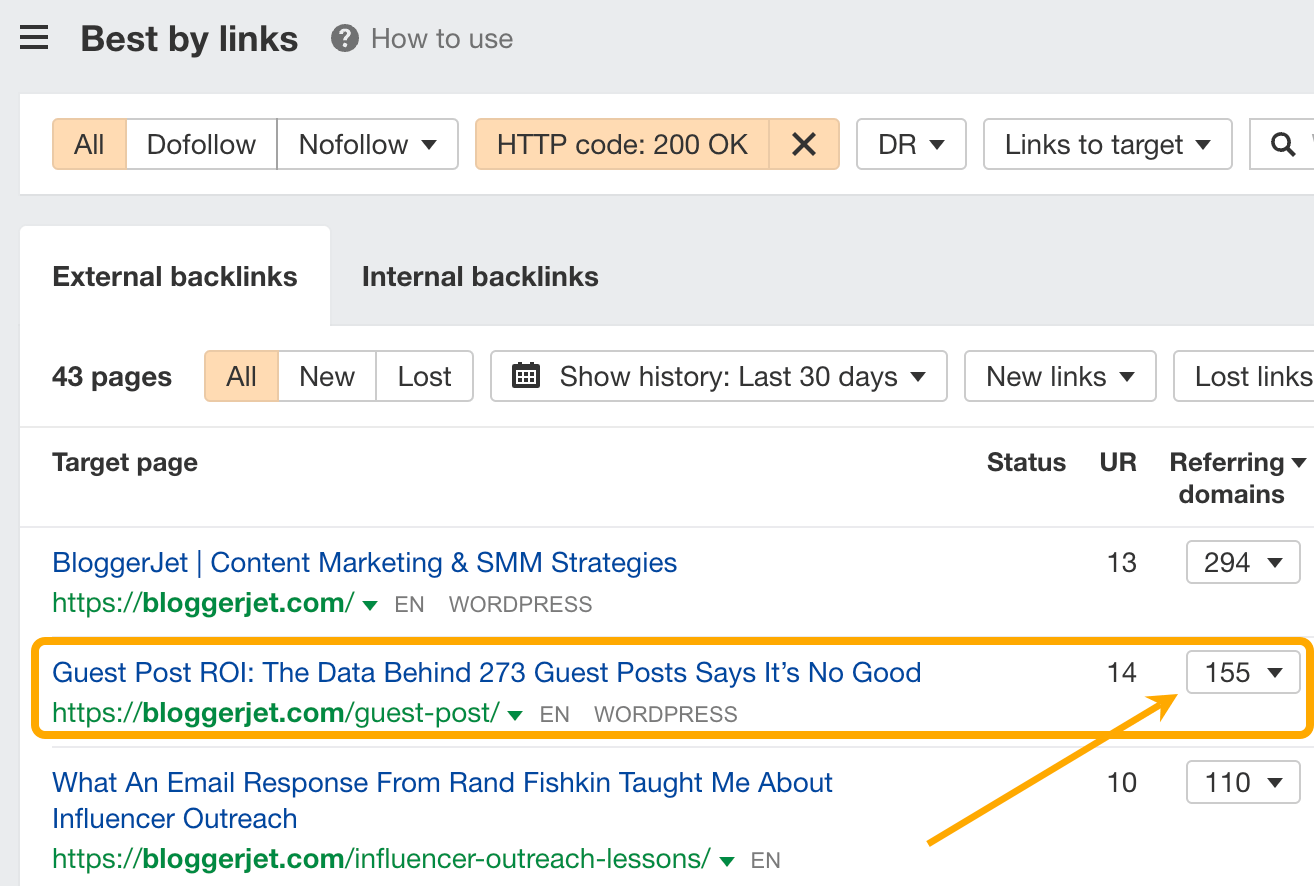Open the Guest Post ROI article link
The height and width of the screenshot is (886, 1314).
click(x=486, y=672)
